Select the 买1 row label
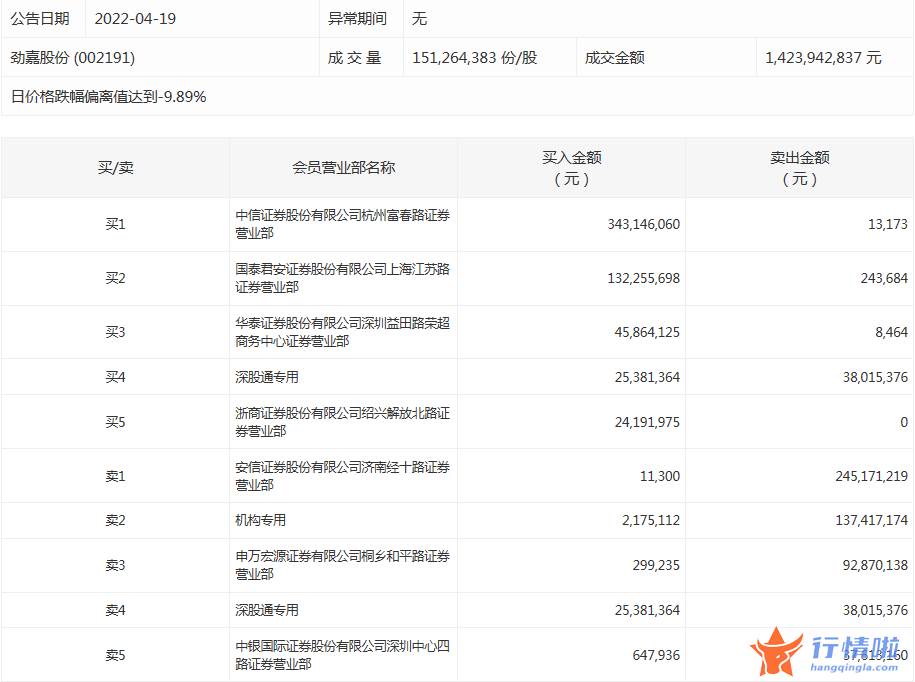 (x=116, y=224)
